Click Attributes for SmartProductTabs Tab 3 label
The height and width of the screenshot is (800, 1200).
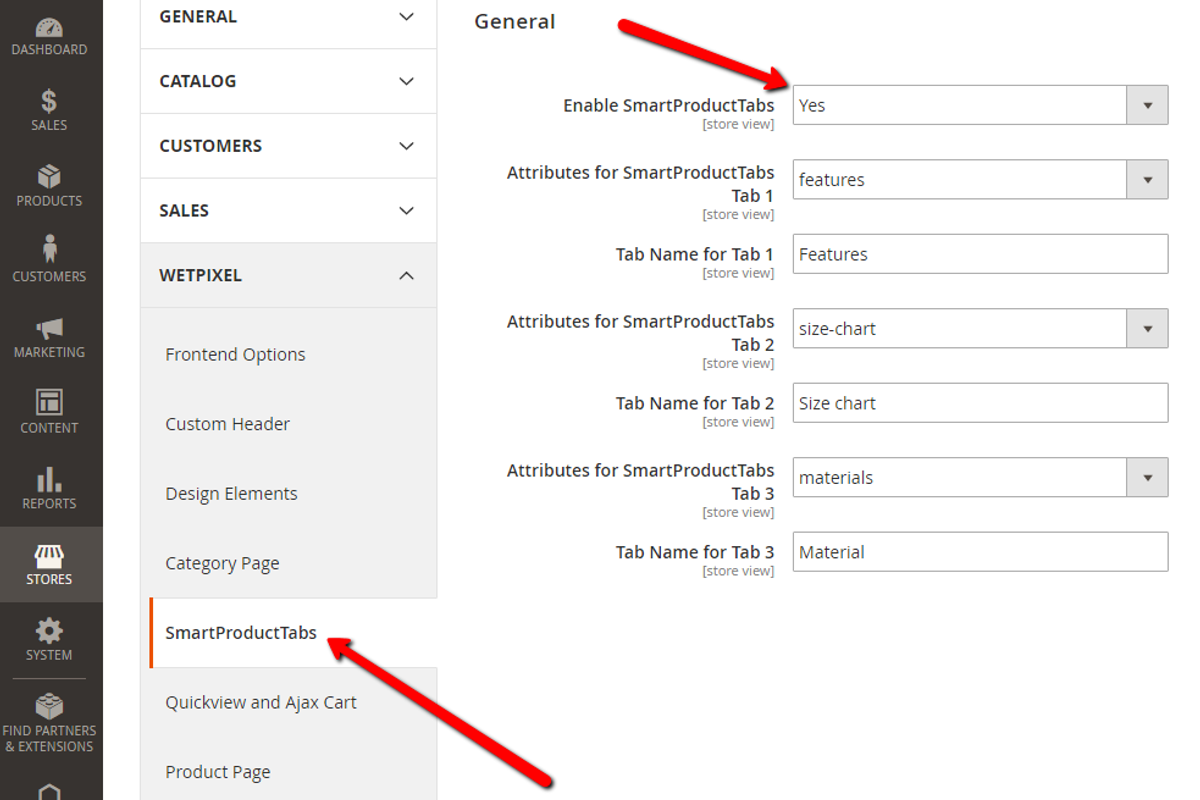(x=641, y=482)
